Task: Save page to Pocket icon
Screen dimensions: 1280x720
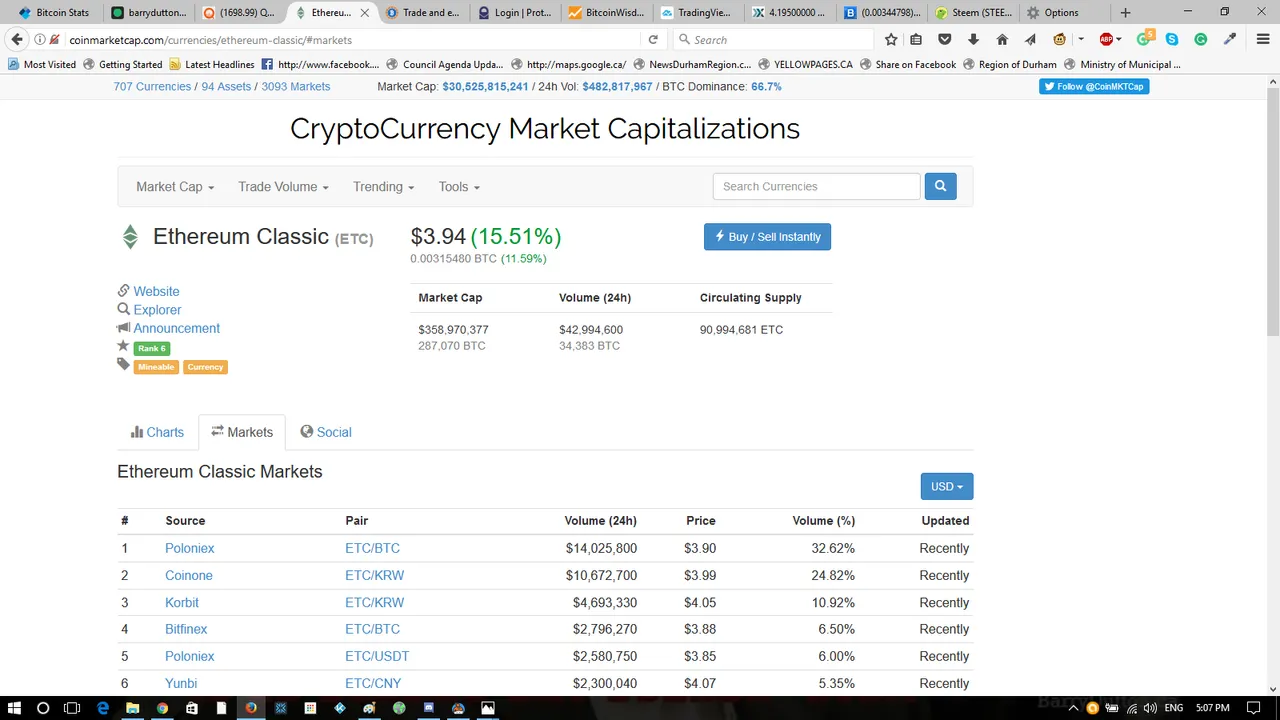Action: click(x=945, y=40)
